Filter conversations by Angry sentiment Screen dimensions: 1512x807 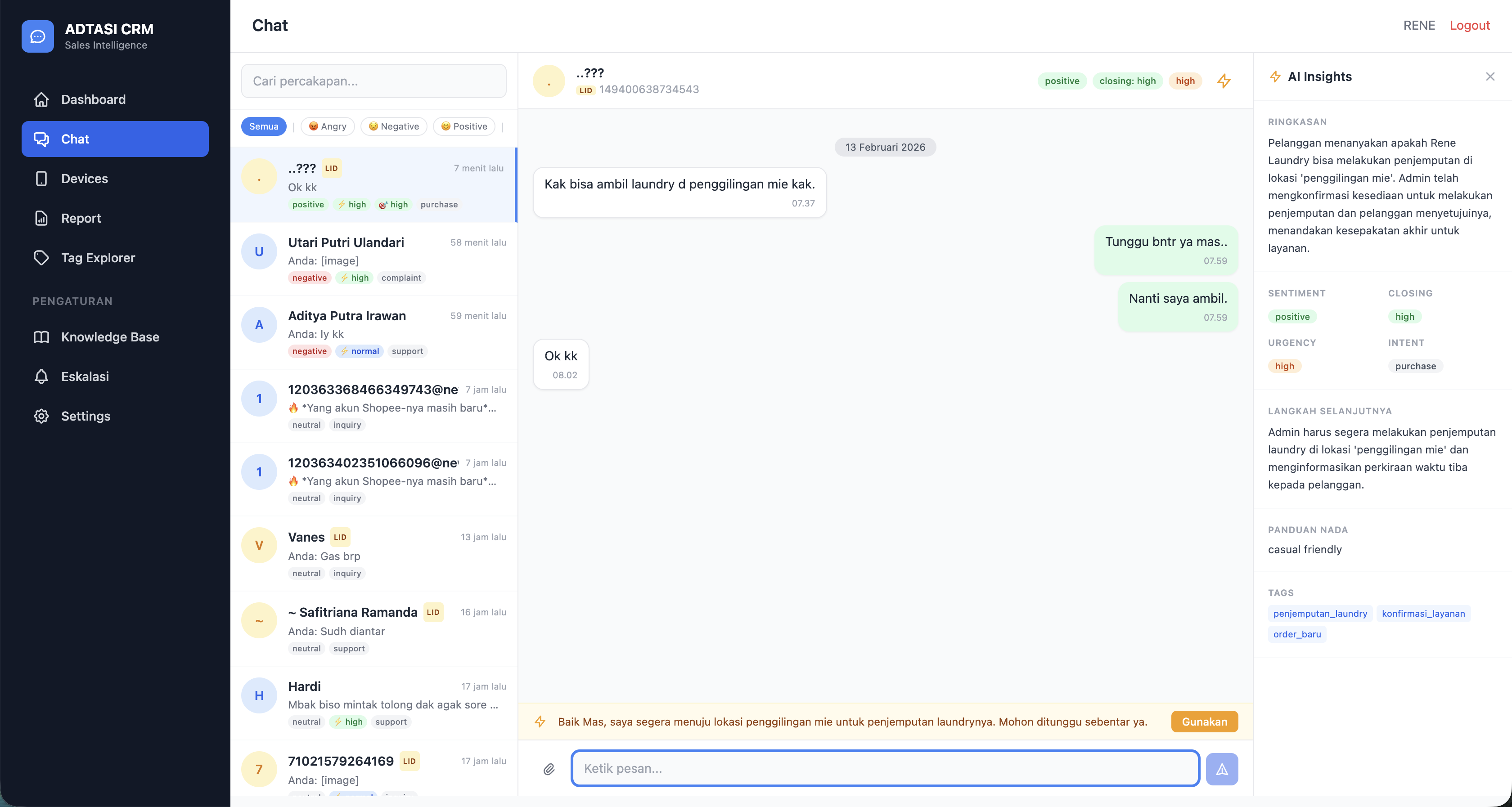328,126
